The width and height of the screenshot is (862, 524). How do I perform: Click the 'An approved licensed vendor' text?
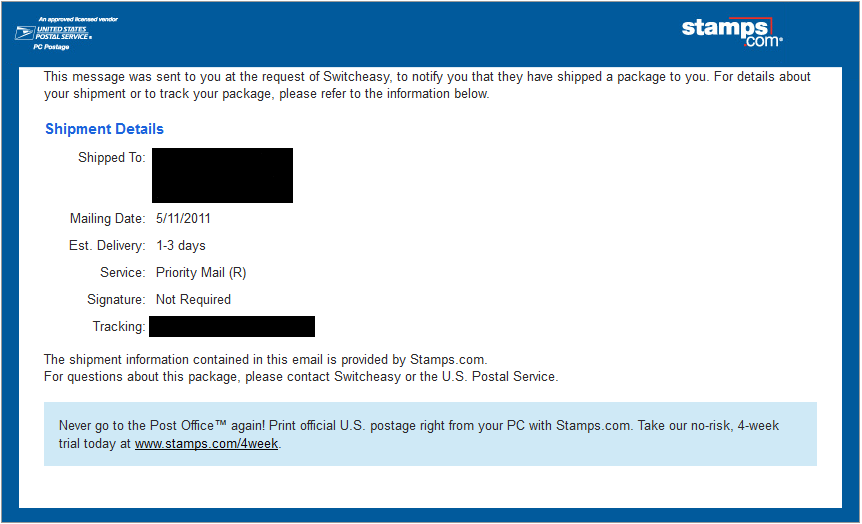pyautogui.click(x=78, y=19)
